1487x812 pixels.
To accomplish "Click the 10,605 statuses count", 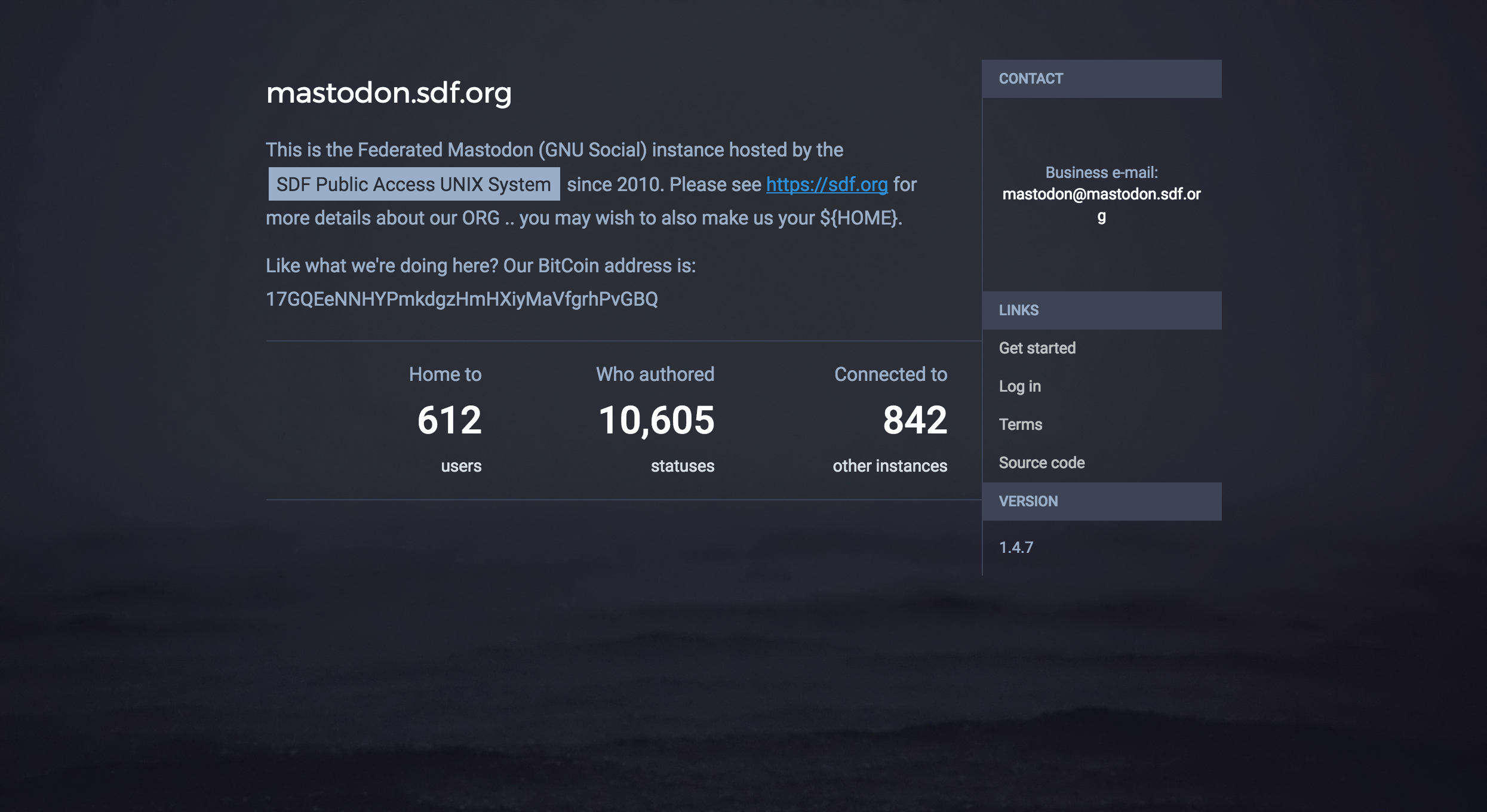I will click(656, 420).
